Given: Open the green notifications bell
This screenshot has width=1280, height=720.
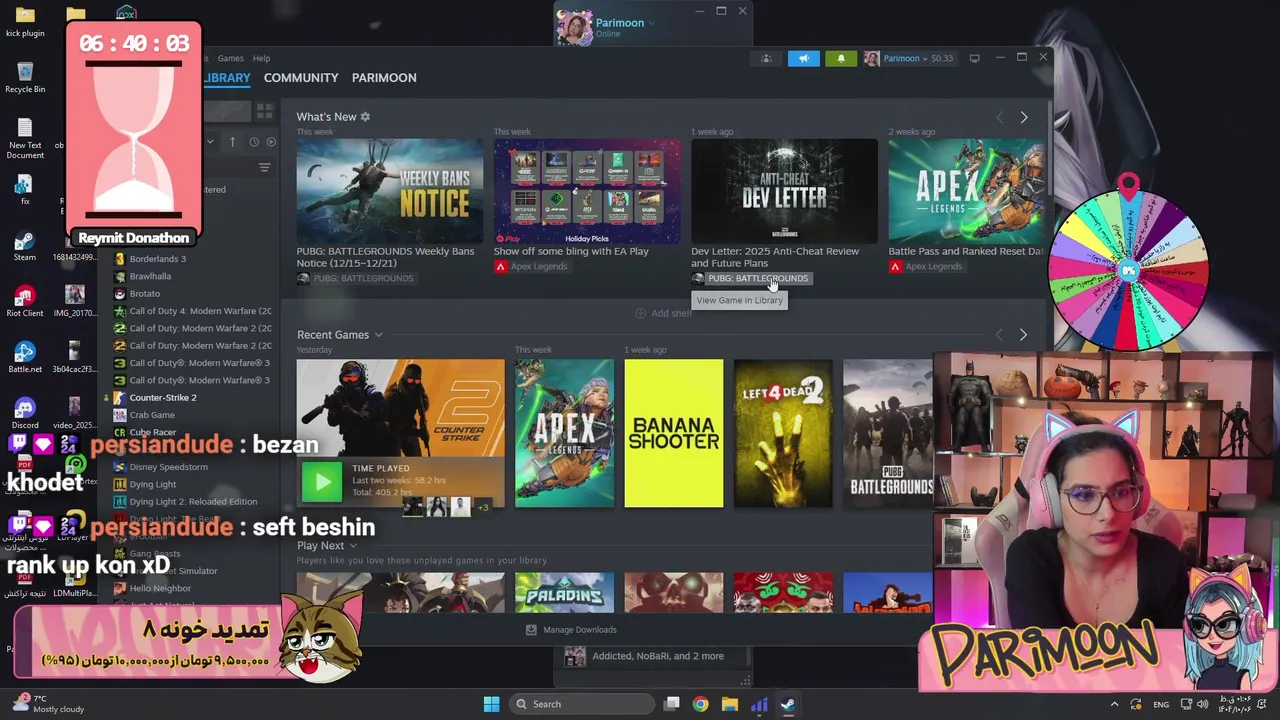Looking at the screenshot, I should [841, 58].
